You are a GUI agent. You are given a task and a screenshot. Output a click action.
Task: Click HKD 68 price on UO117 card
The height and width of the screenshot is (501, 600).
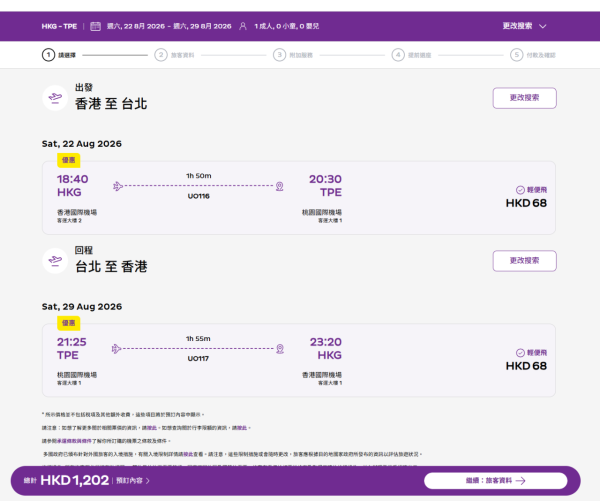[x=526, y=366]
